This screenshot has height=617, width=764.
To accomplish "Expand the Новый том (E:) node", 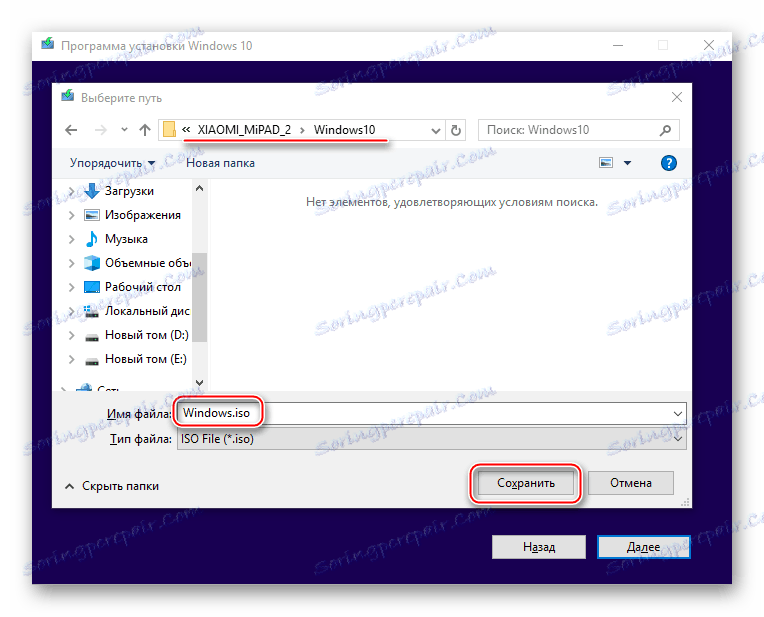I will 72,359.
